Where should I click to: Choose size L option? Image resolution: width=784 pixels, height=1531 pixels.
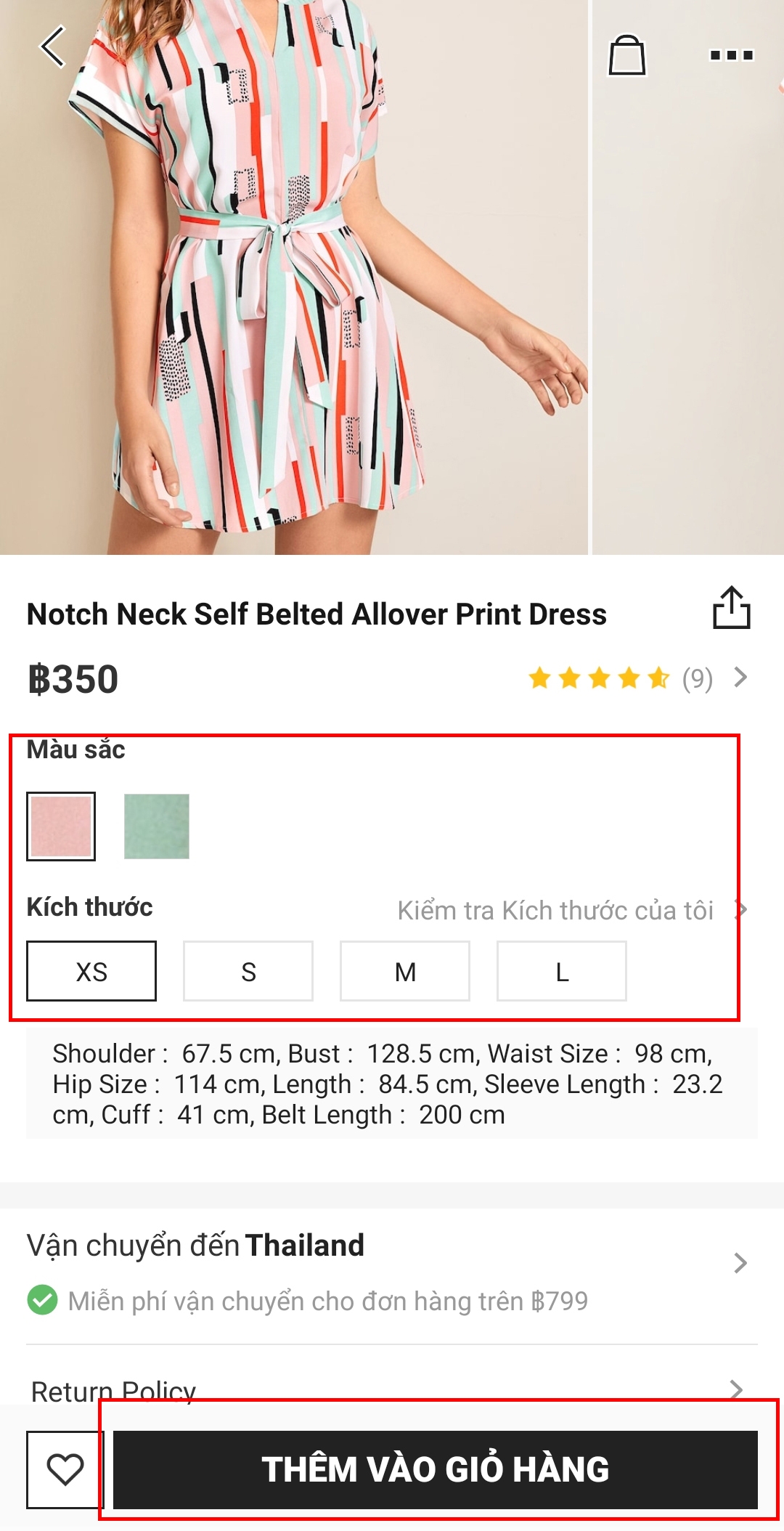coord(562,971)
